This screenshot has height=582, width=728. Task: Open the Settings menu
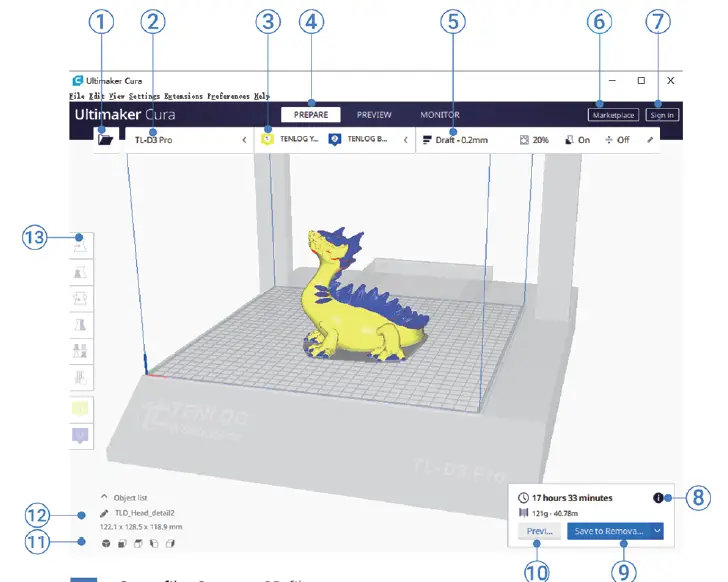[144, 96]
